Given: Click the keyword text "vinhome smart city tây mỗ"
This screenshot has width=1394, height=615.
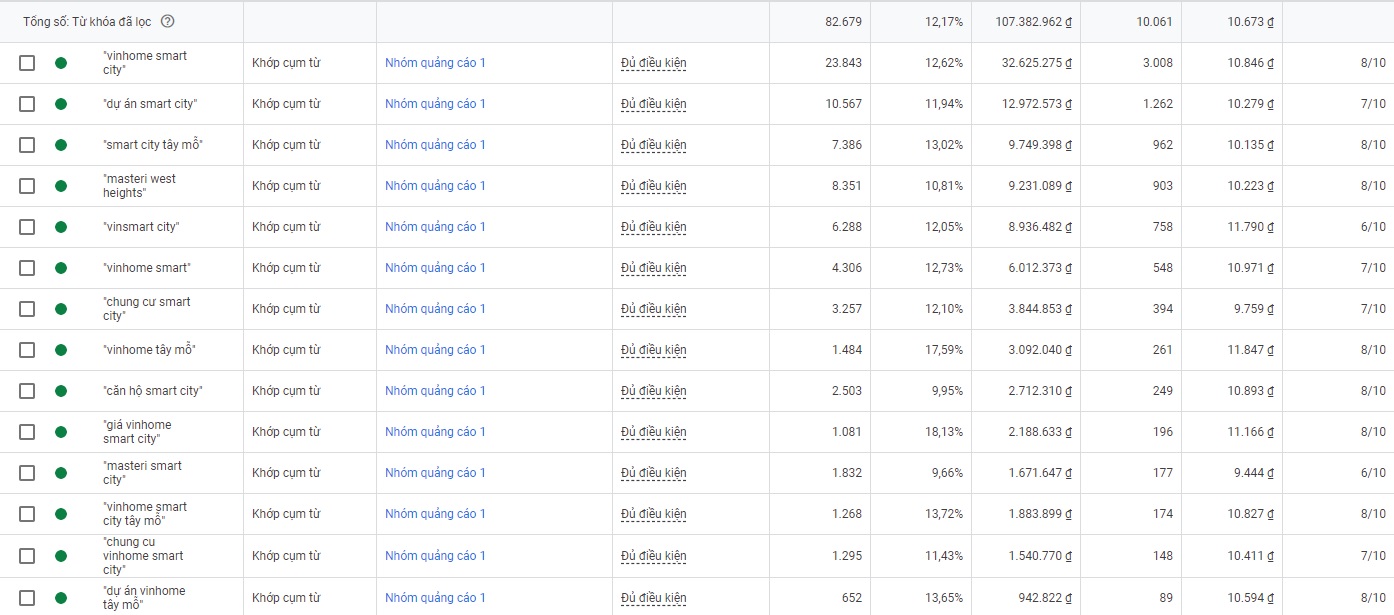Looking at the screenshot, I should (x=145, y=514).
